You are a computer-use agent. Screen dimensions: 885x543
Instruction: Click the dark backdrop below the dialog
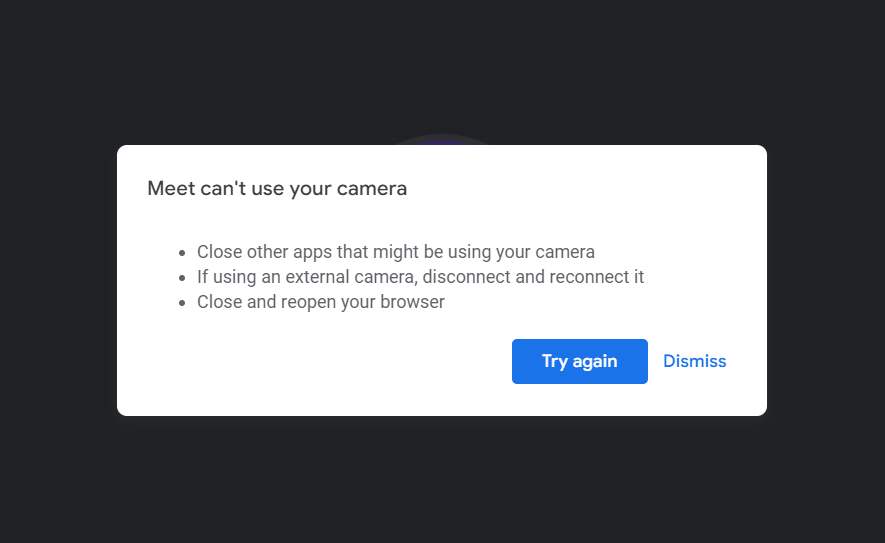(442, 480)
